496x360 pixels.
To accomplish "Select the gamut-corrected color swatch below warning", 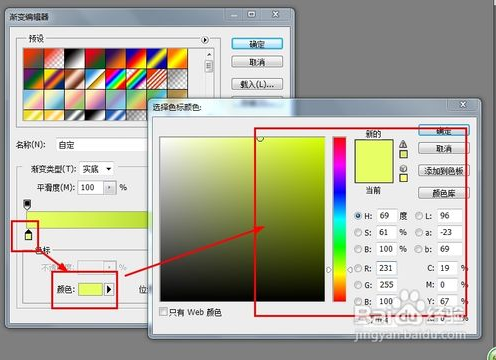I will [x=403, y=154].
